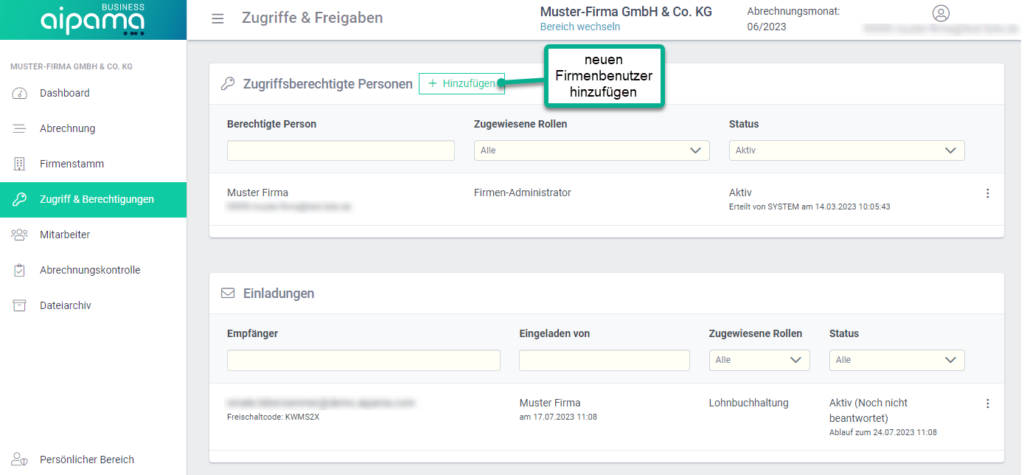Click the Dateiarchiv archive box icon
1024x475 pixels.
click(19, 305)
